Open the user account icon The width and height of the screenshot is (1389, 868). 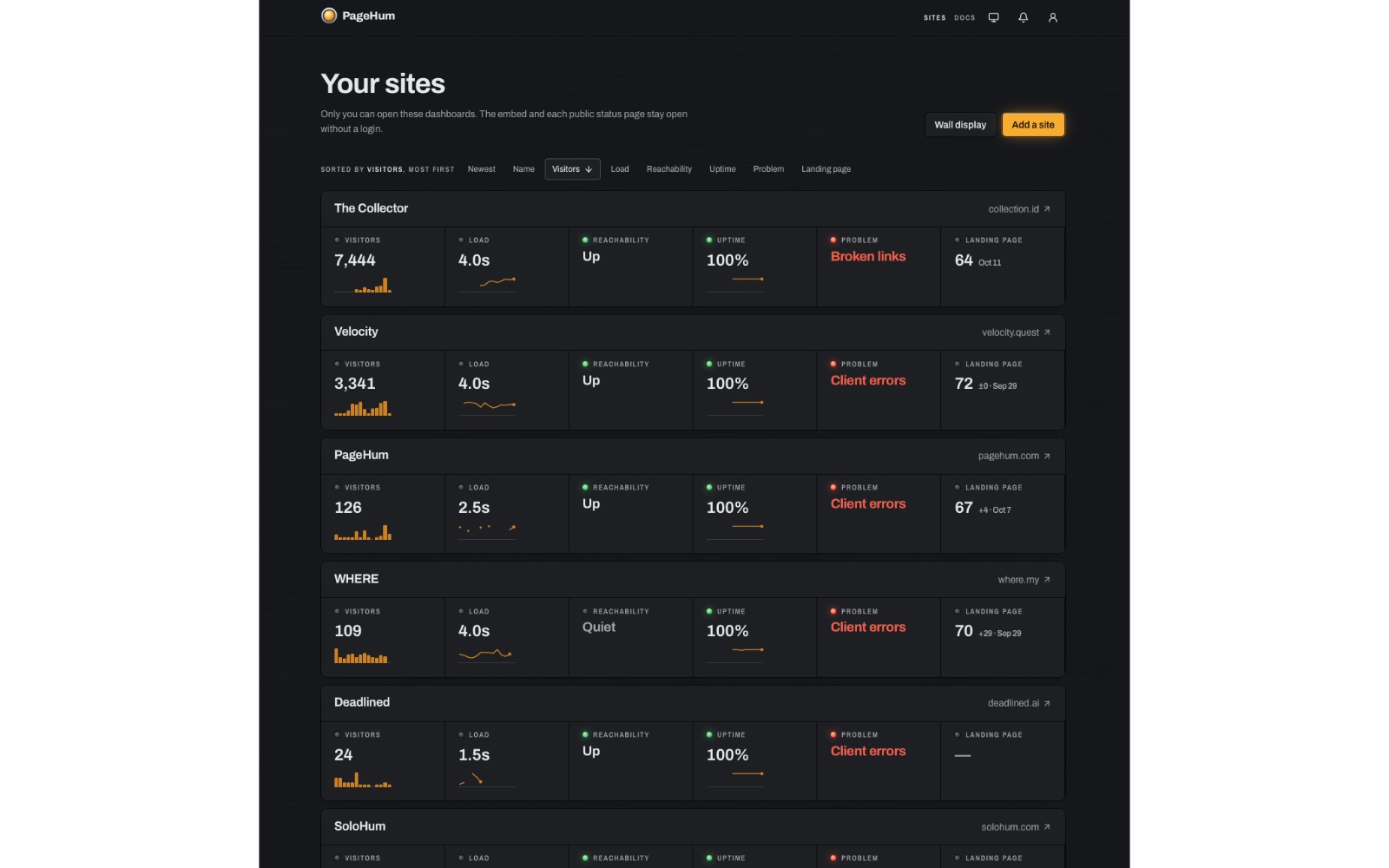point(1053,17)
